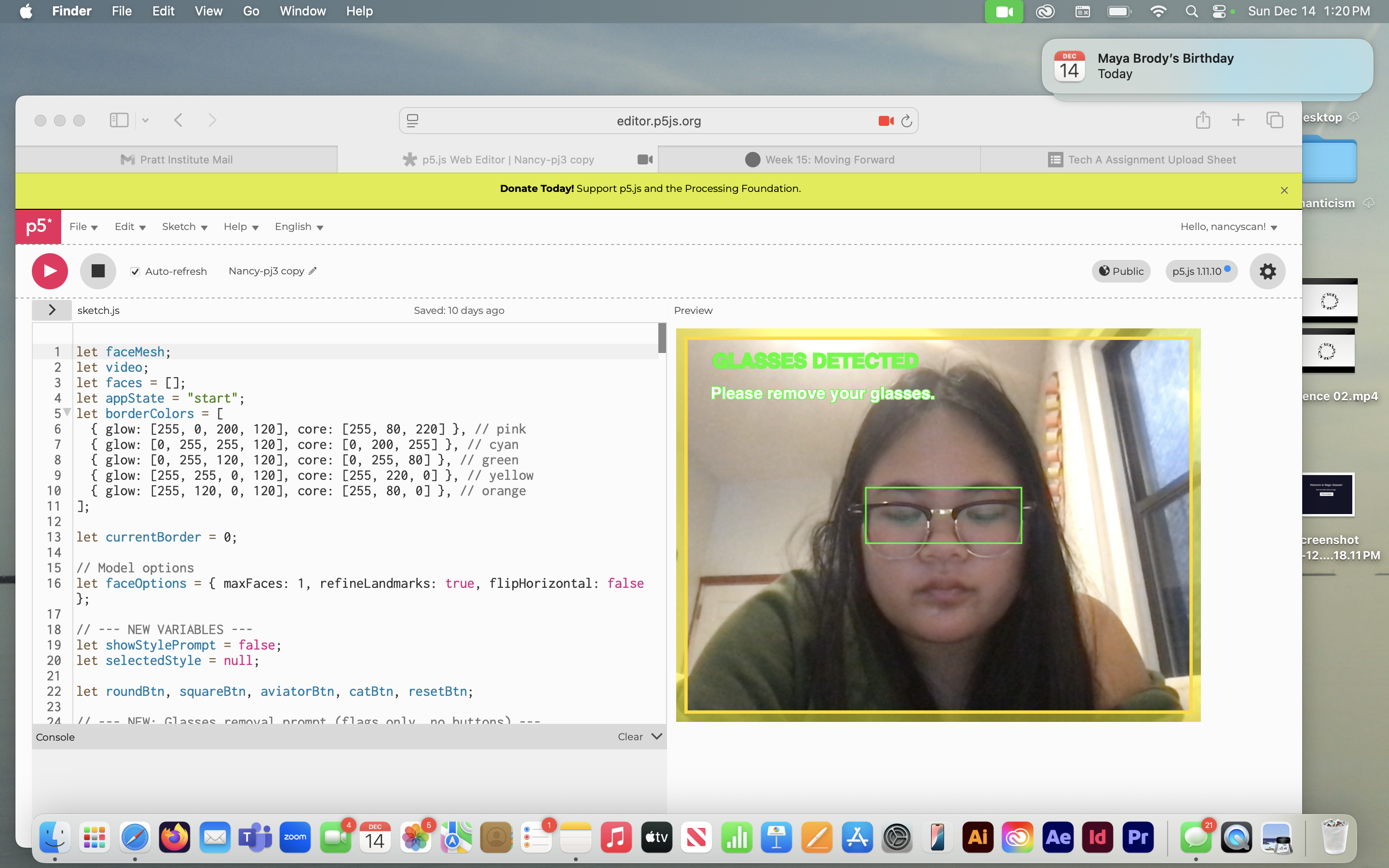Click the pencil icon to rename sketch

click(x=313, y=271)
